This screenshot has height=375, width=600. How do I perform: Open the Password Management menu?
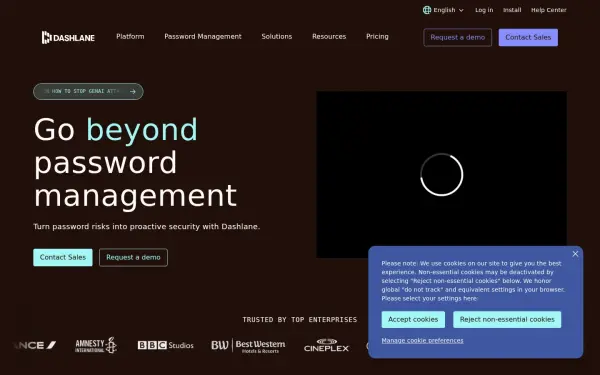pos(203,36)
